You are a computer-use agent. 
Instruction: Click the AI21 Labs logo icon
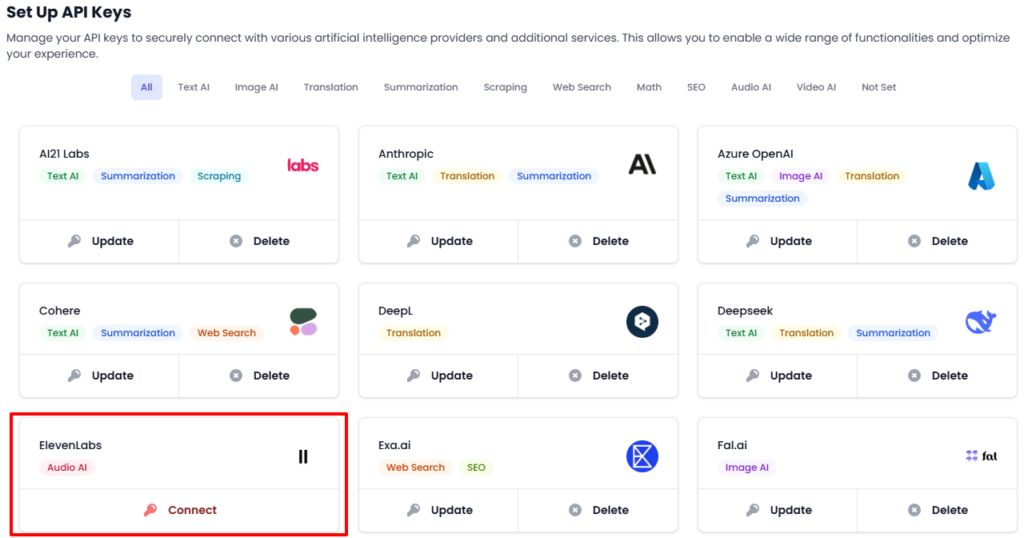point(302,165)
